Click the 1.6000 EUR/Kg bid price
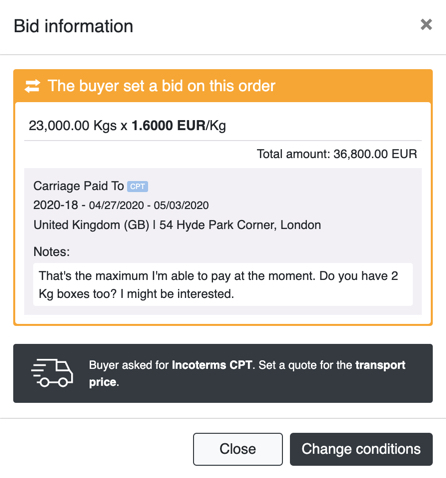 [179, 126]
